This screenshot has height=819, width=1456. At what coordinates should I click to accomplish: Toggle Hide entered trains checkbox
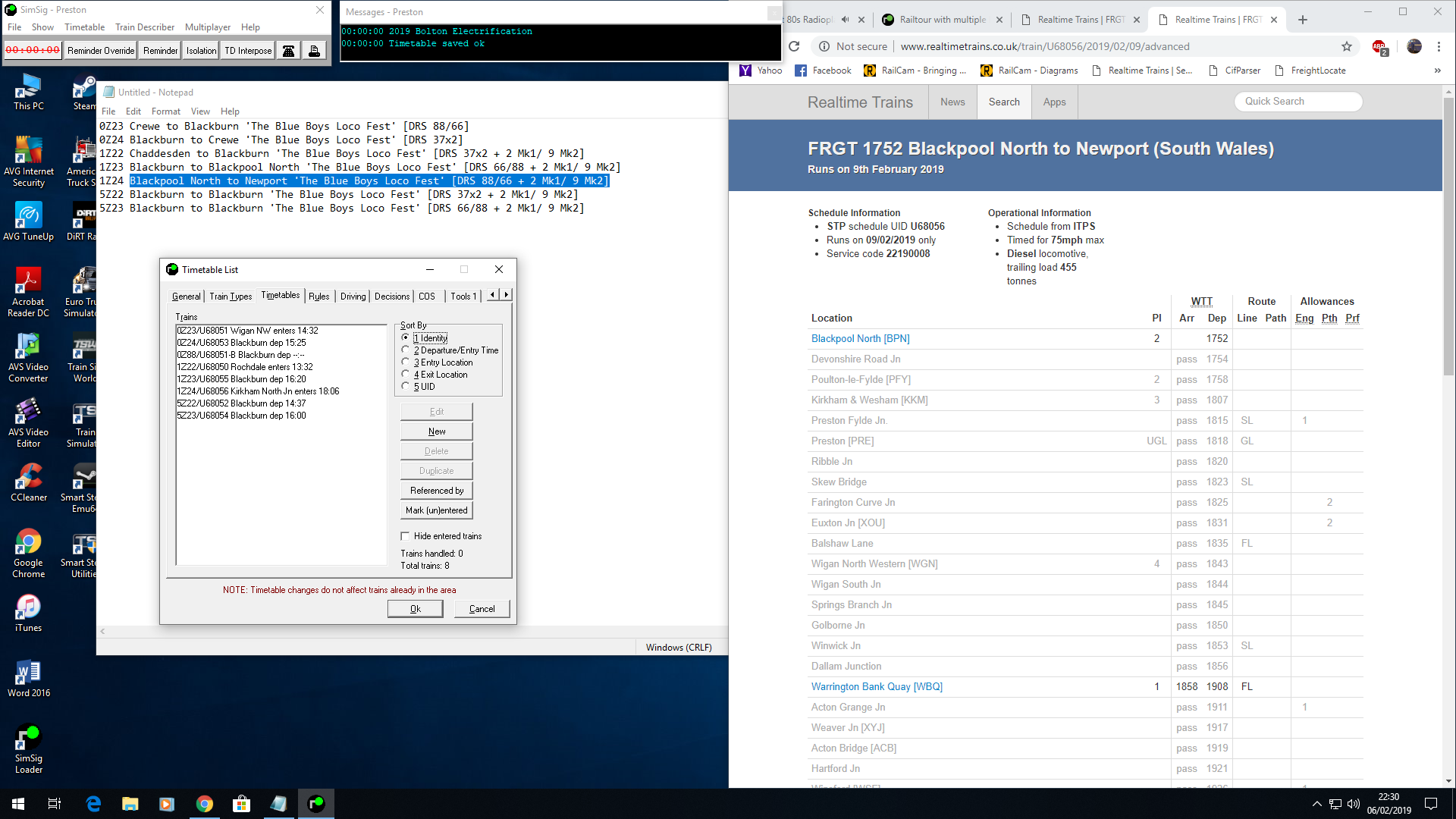tap(405, 536)
